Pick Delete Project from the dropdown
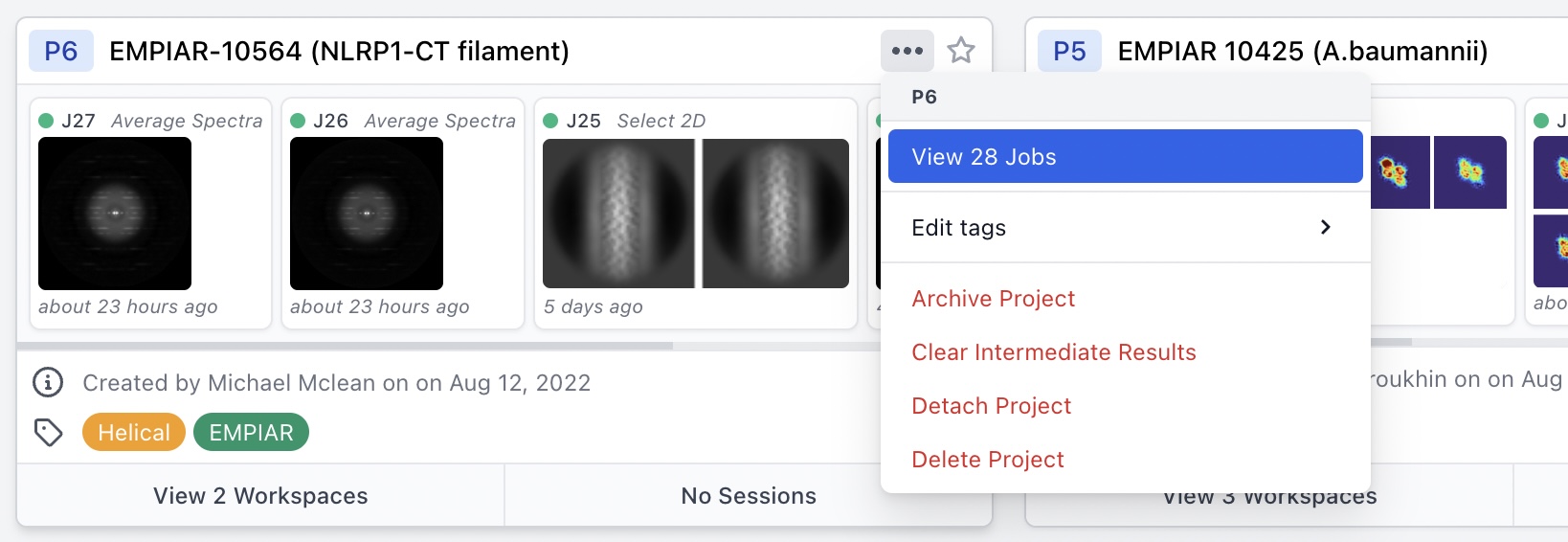This screenshot has width=1568, height=542. [x=987, y=460]
